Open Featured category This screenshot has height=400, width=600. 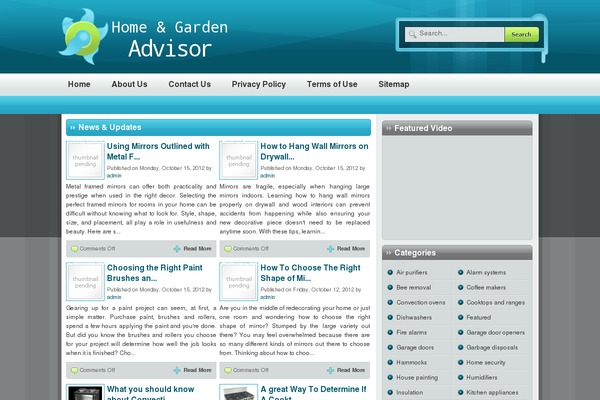(x=479, y=317)
